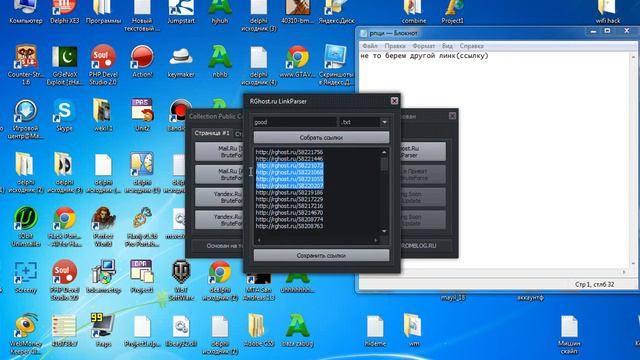Select the Яндекс.Диск desktop shortcut
This screenshot has height=360, width=640.
(x=336, y=12)
